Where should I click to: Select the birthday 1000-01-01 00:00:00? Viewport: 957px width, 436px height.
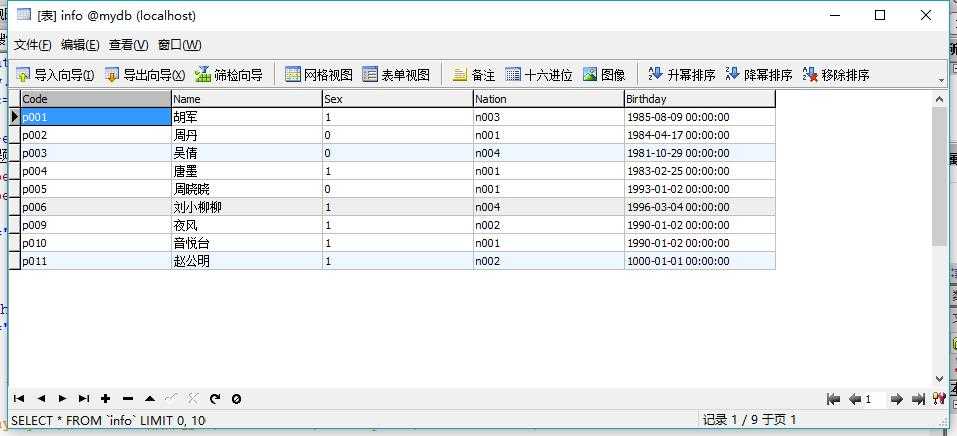point(699,261)
